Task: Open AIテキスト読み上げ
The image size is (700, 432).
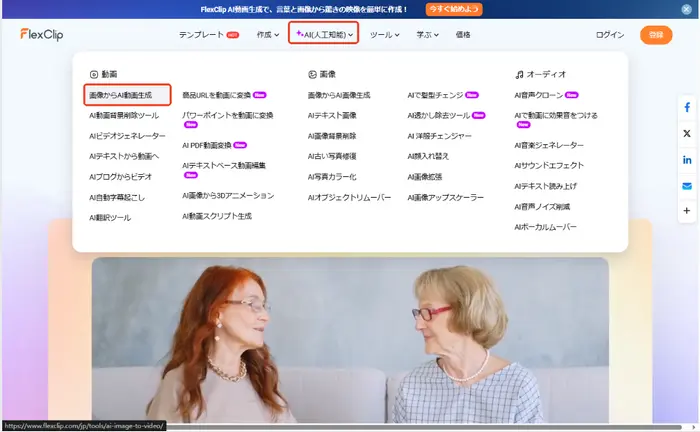Action: pyautogui.click(x=545, y=186)
